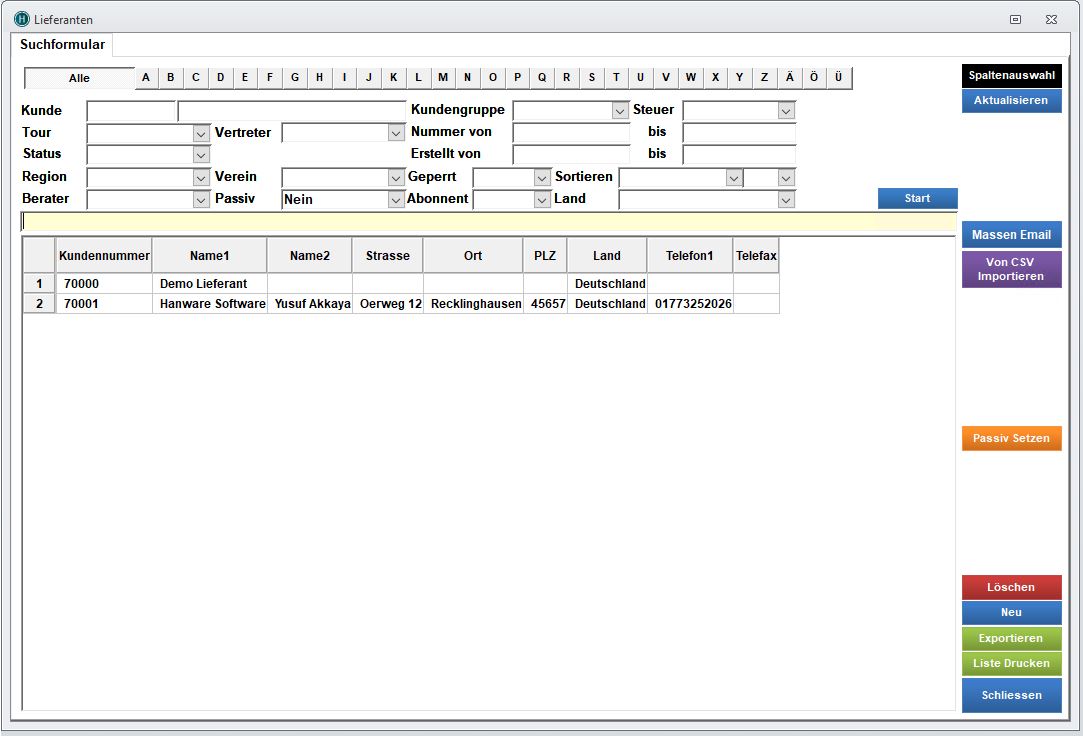
Task: Select the Alle alphabet filter
Action: point(79,78)
